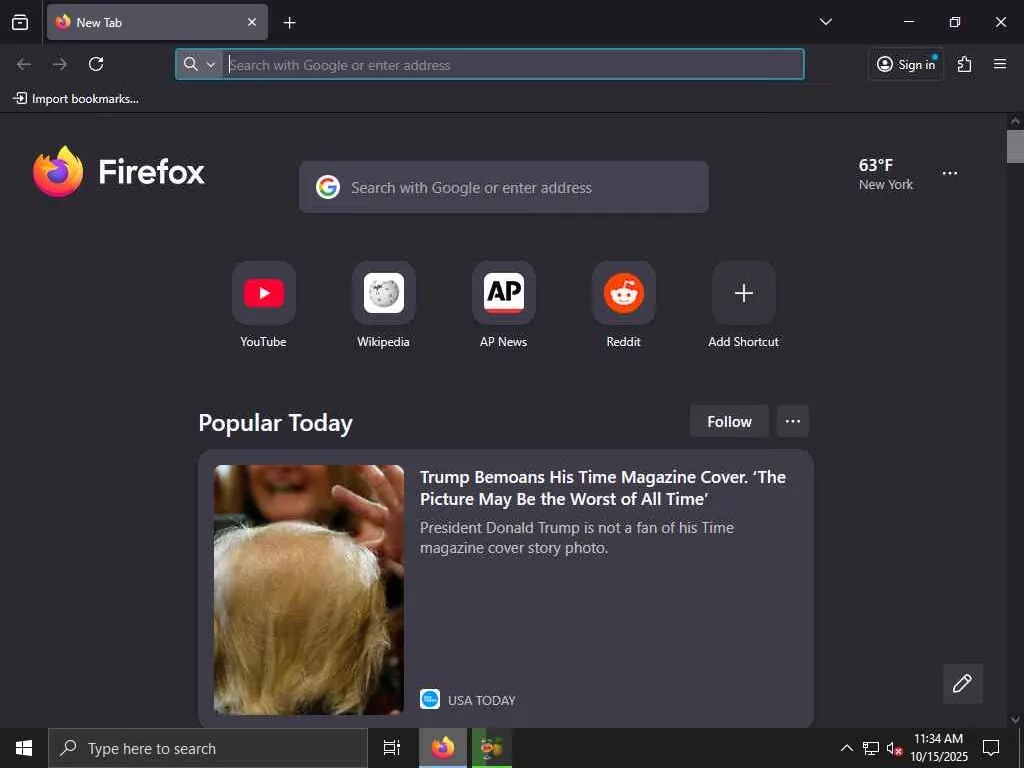Open search engine selector dropdown in address bar

click(x=199, y=64)
